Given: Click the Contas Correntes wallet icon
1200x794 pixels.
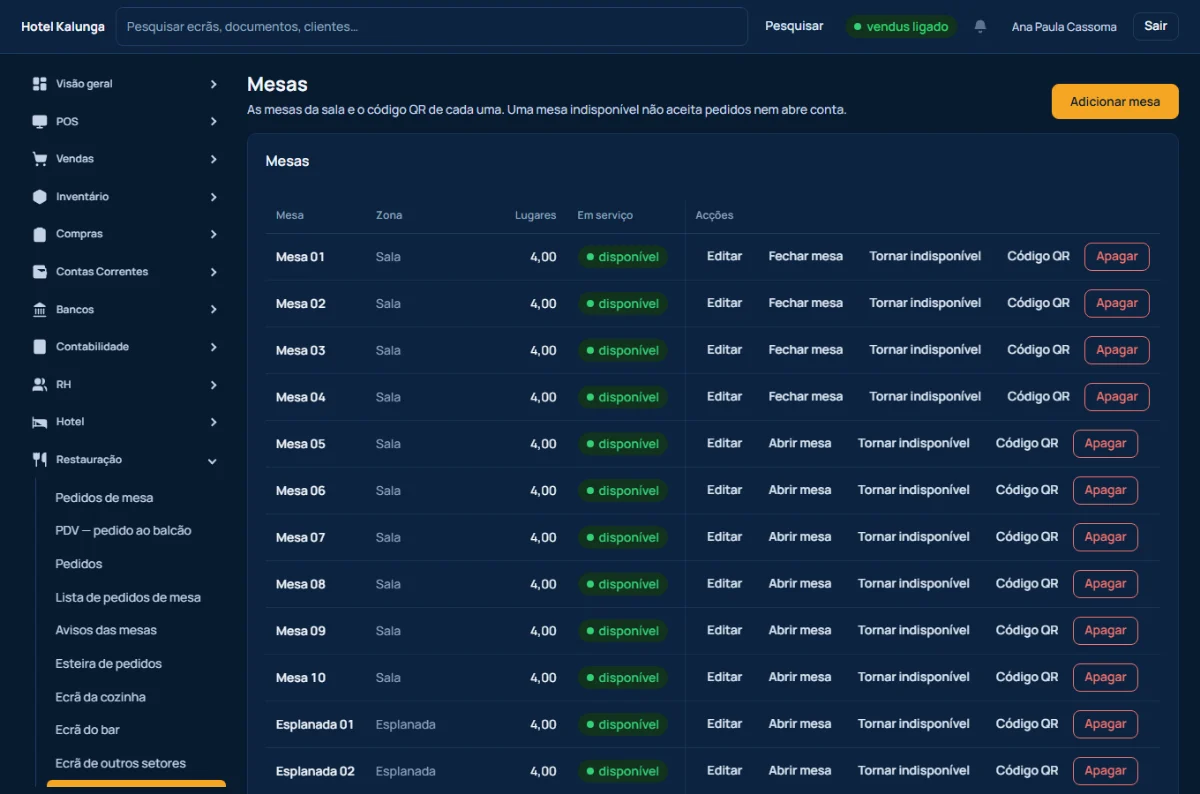Looking at the screenshot, I should [x=40, y=272].
